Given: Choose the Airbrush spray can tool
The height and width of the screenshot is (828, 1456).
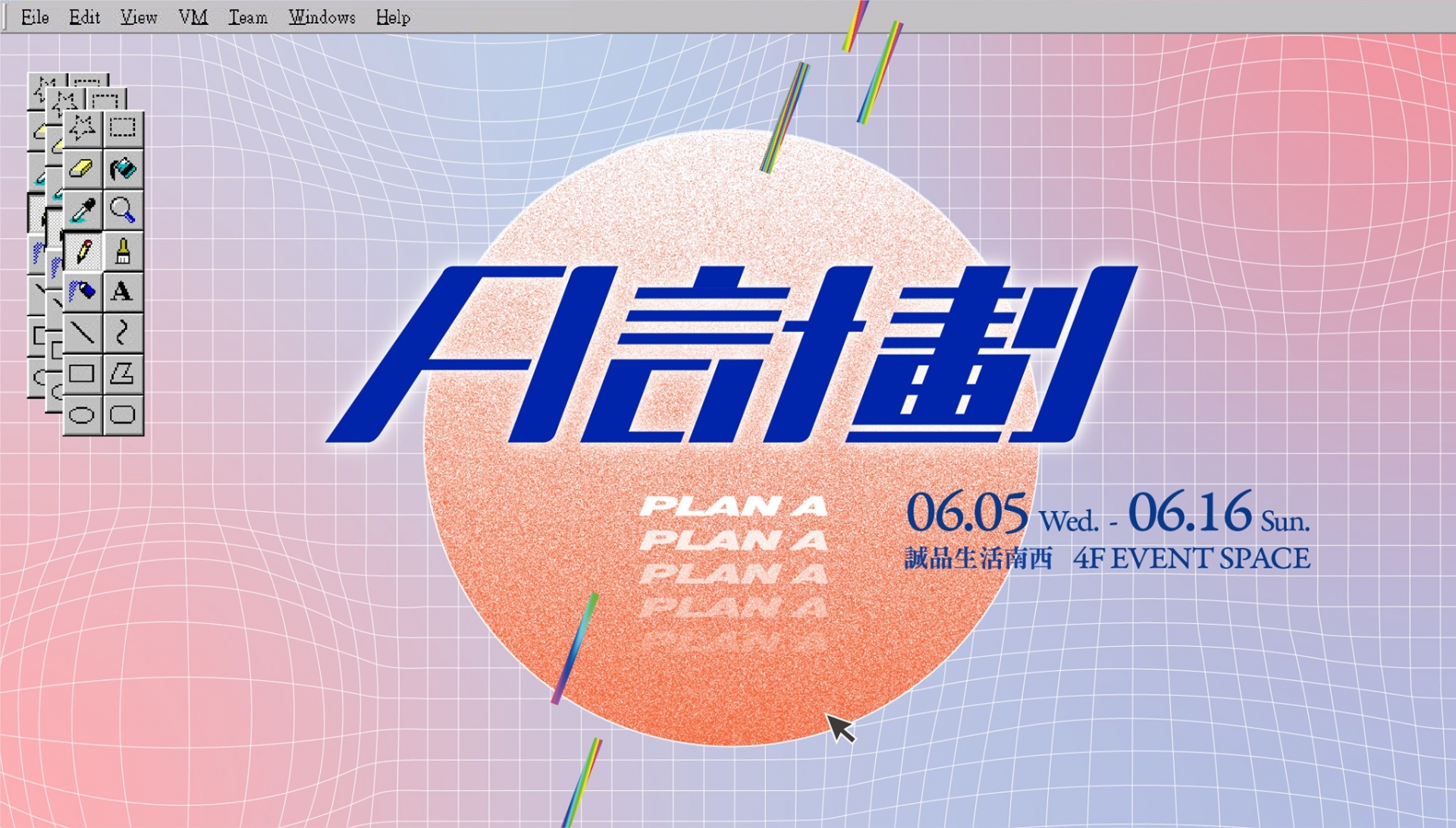Looking at the screenshot, I should coord(82,291).
